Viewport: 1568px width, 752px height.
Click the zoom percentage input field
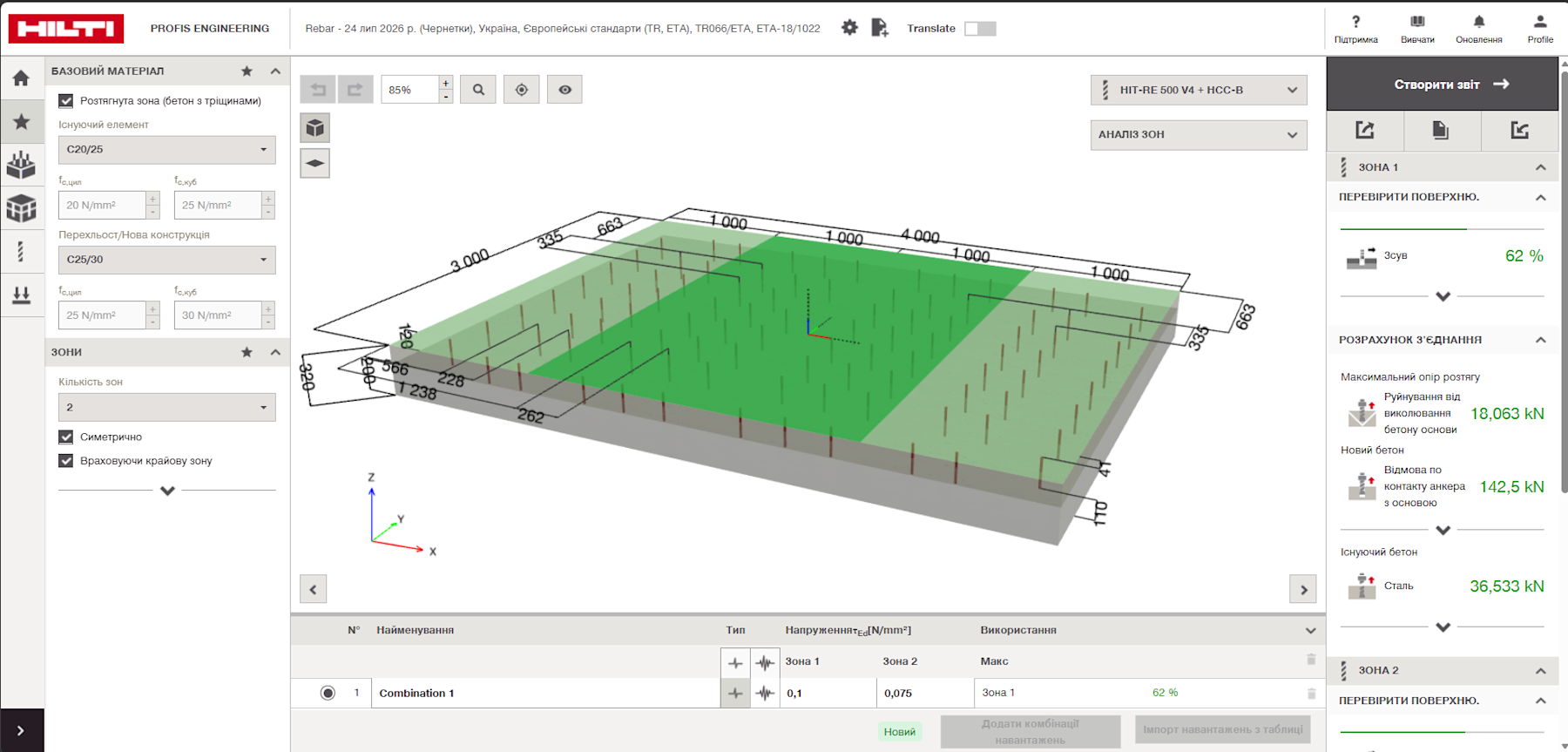click(x=409, y=90)
